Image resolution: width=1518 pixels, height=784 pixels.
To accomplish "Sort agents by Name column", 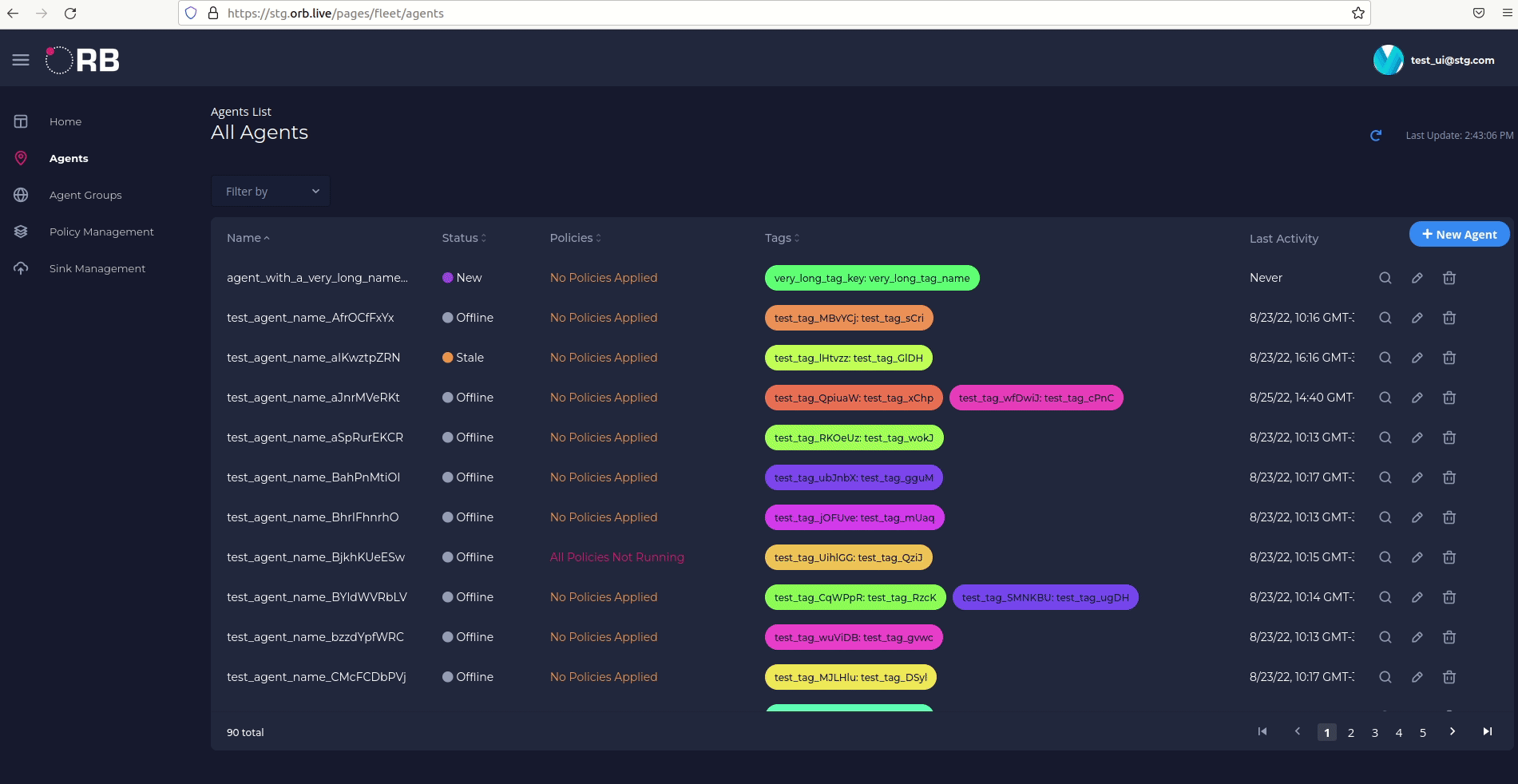I will pos(248,238).
